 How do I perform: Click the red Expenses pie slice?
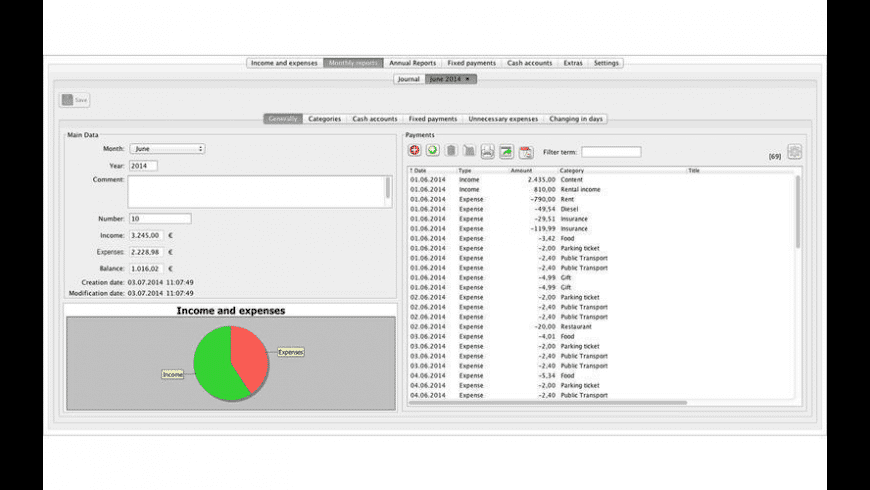[x=251, y=357]
